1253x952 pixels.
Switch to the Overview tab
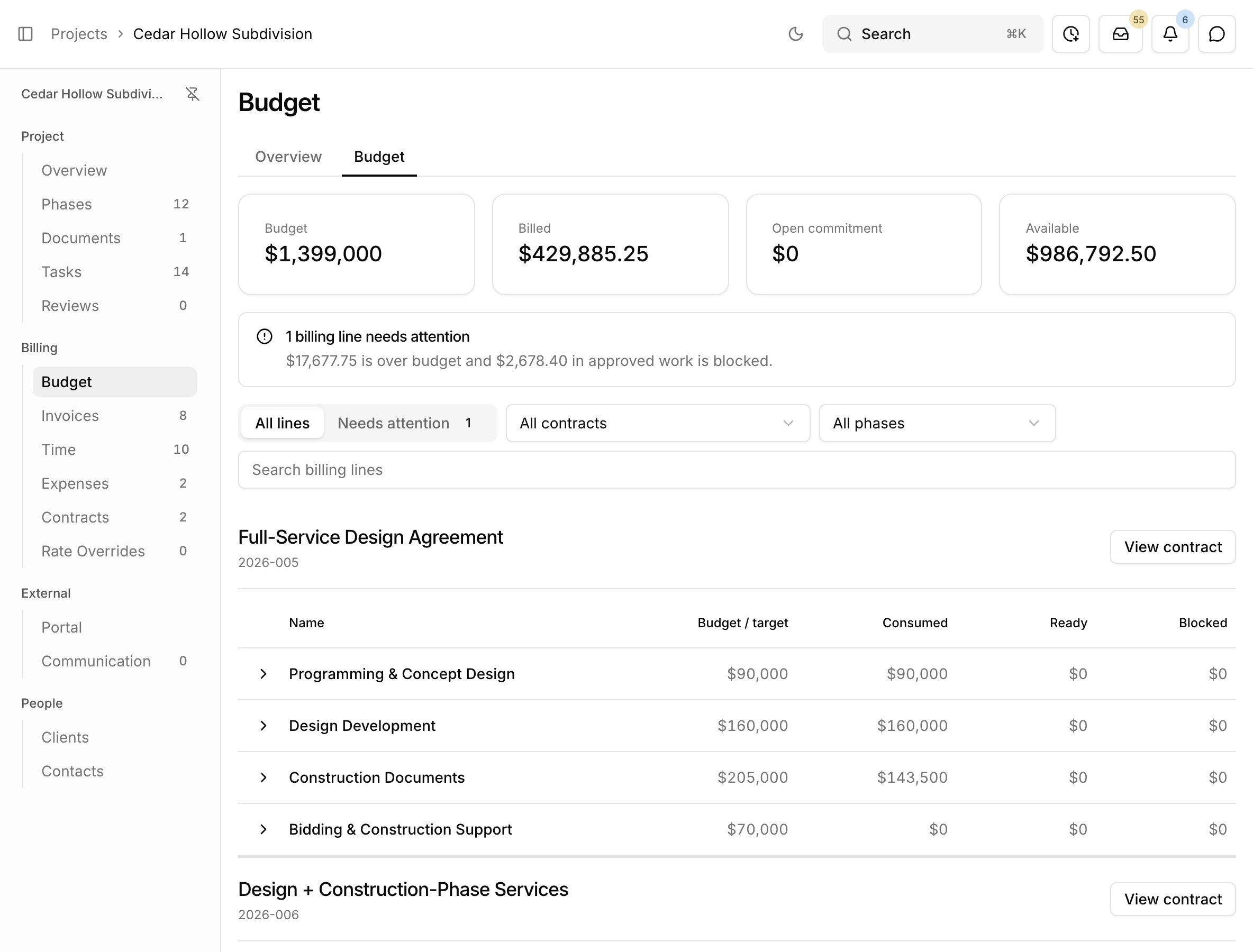[288, 157]
